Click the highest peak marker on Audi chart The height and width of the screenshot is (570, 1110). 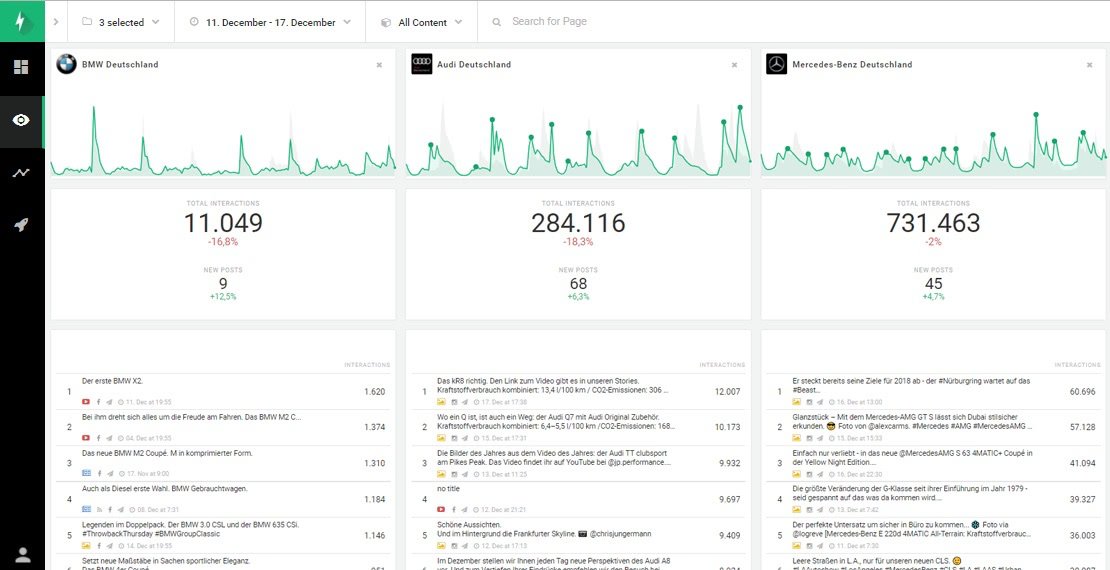(740, 107)
